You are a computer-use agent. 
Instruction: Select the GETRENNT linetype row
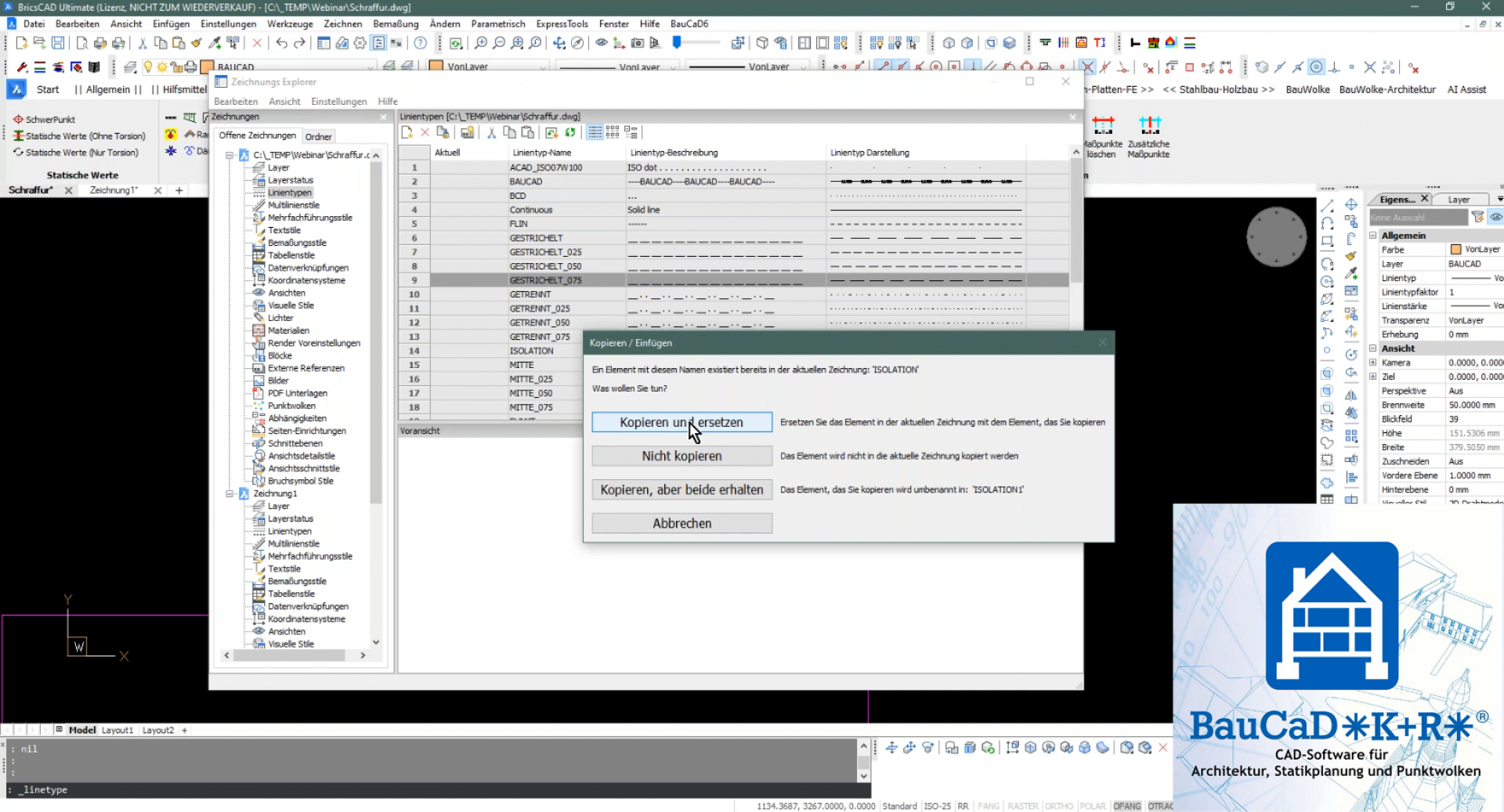(x=733, y=294)
